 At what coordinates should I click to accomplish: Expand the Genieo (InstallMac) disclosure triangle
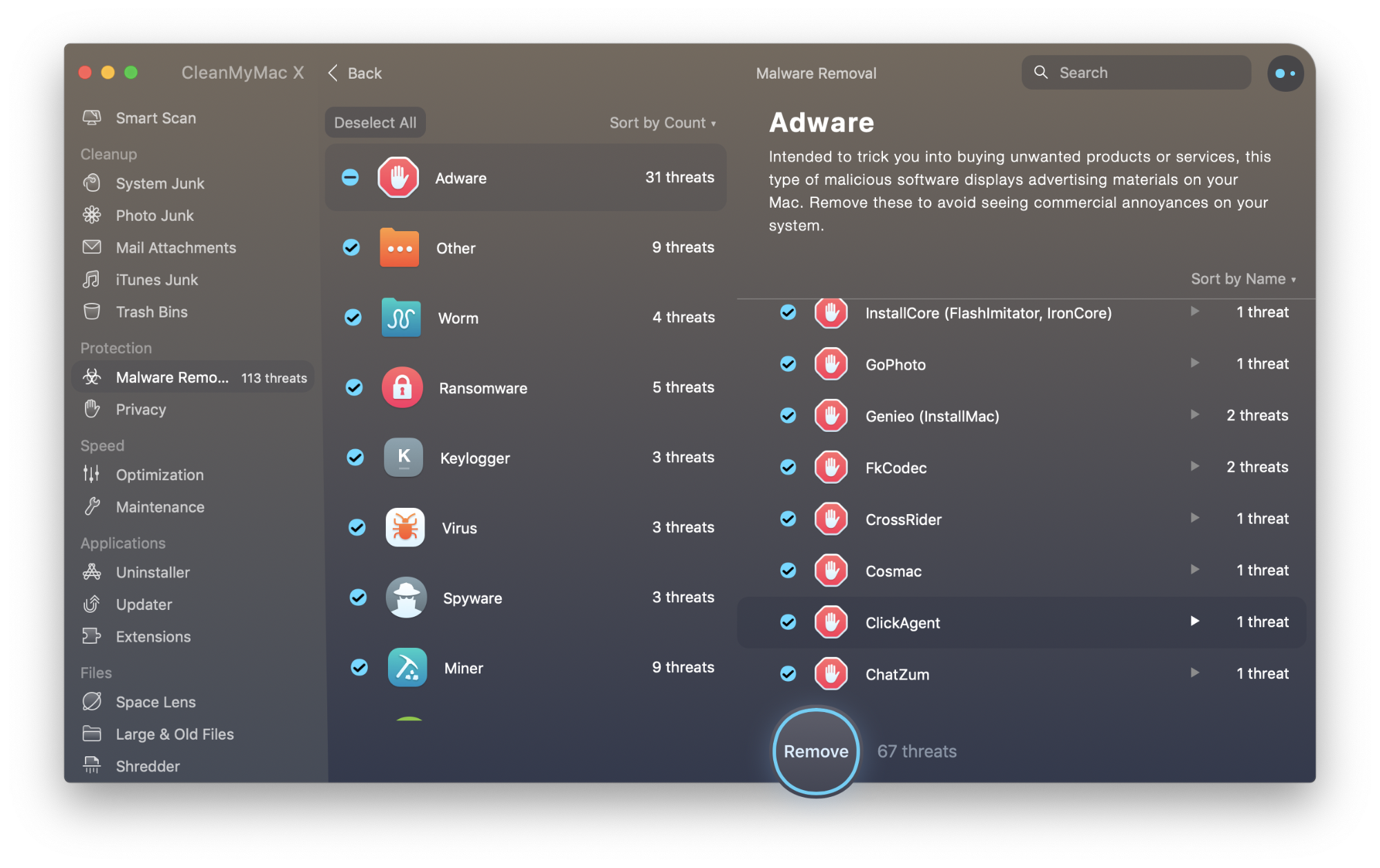click(x=1195, y=415)
